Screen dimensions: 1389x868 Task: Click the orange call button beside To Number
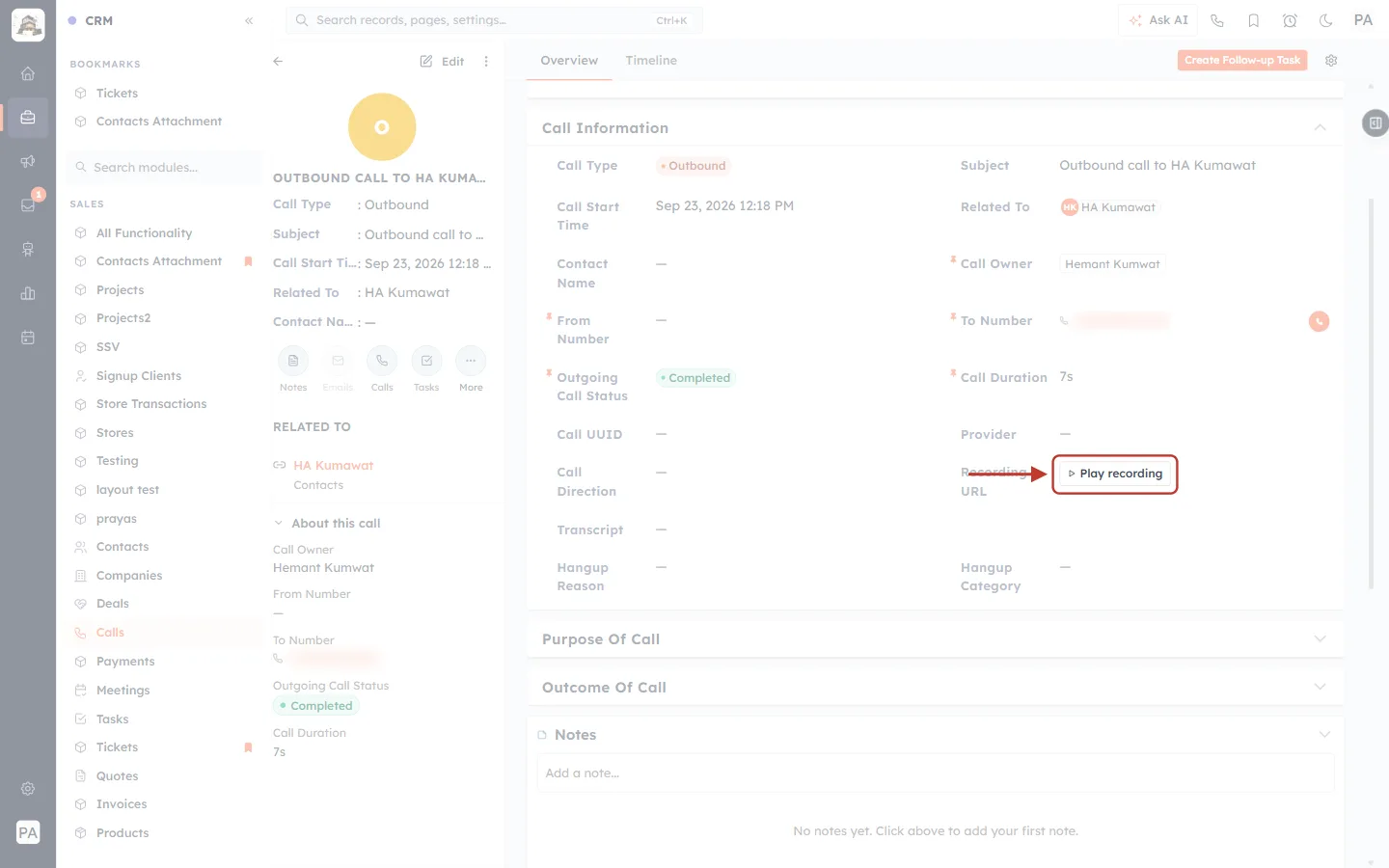tap(1319, 321)
